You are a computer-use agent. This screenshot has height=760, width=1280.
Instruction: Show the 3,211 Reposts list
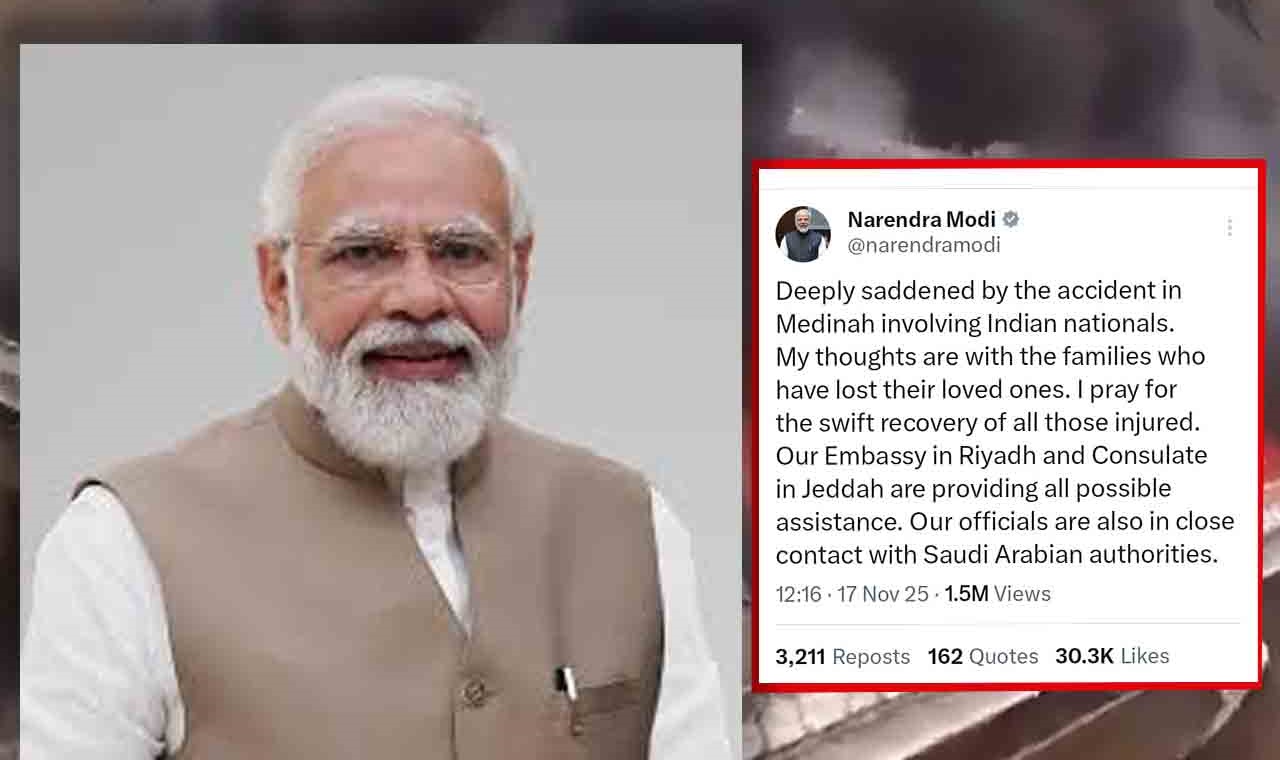(843, 657)
